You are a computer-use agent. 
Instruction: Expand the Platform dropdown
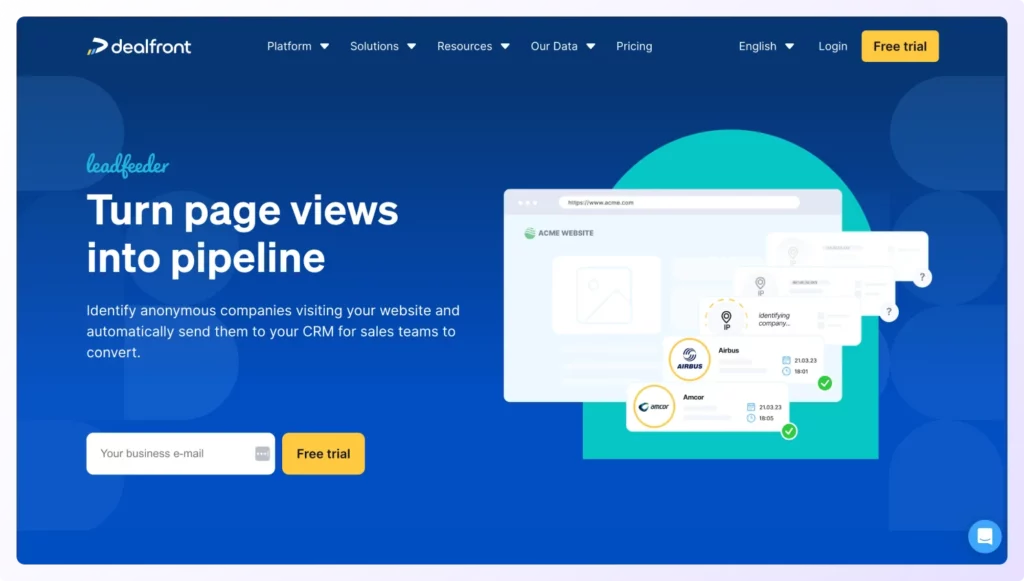297,46
